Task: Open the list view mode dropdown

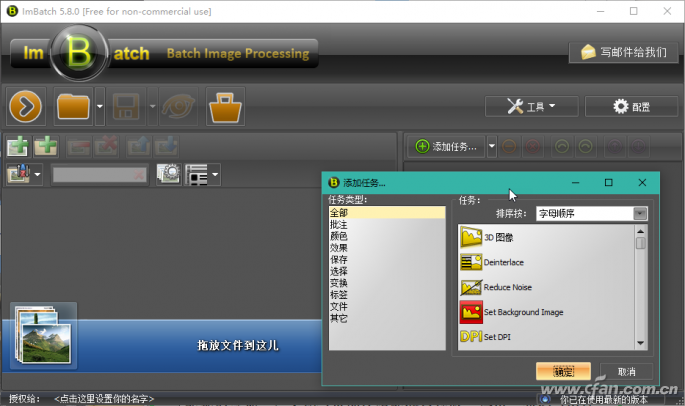Action: [202, 174]
